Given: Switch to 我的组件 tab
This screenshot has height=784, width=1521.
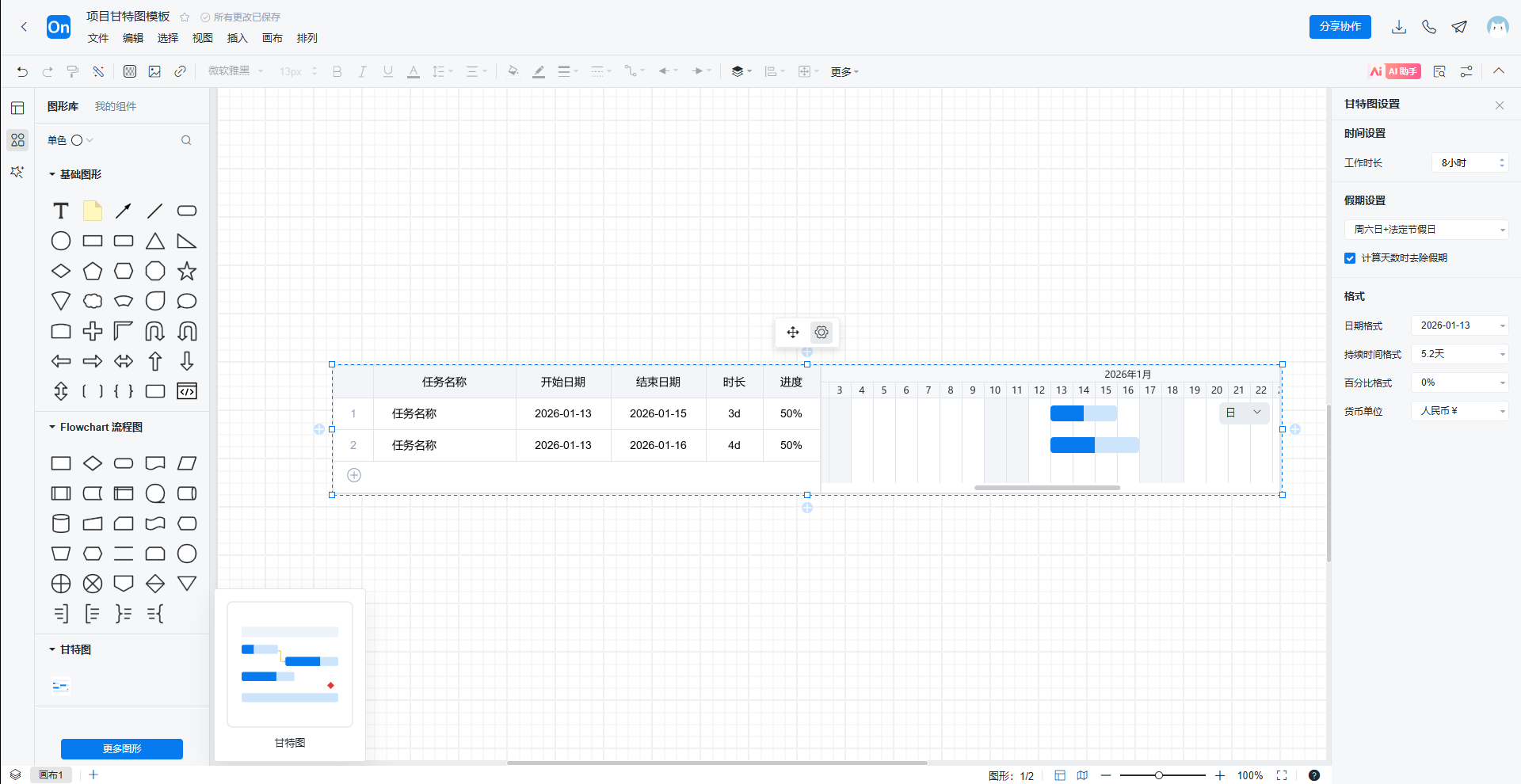Looking at the screenshot, I should pyautogui.click(x=116, y=106).
